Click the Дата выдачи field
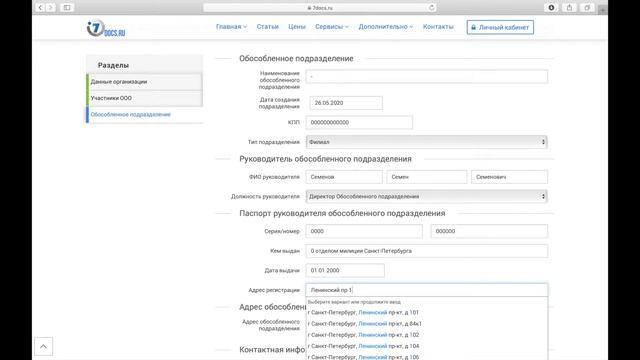This screenshot has width=640, height=360. (x=345, y=270)
